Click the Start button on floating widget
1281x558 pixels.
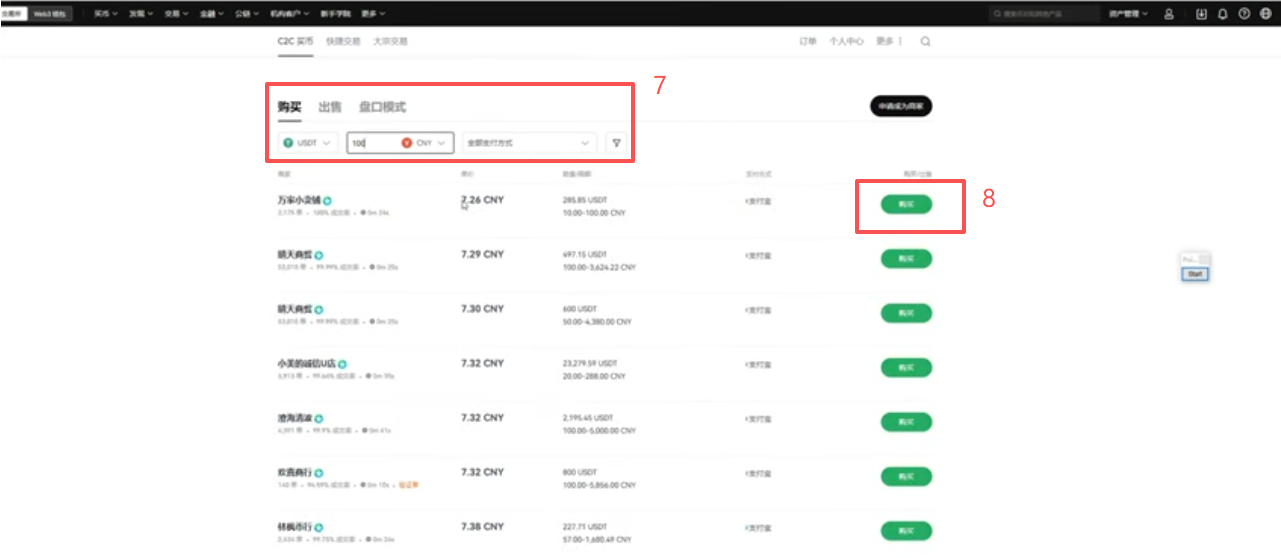[x=1196, y=273]
